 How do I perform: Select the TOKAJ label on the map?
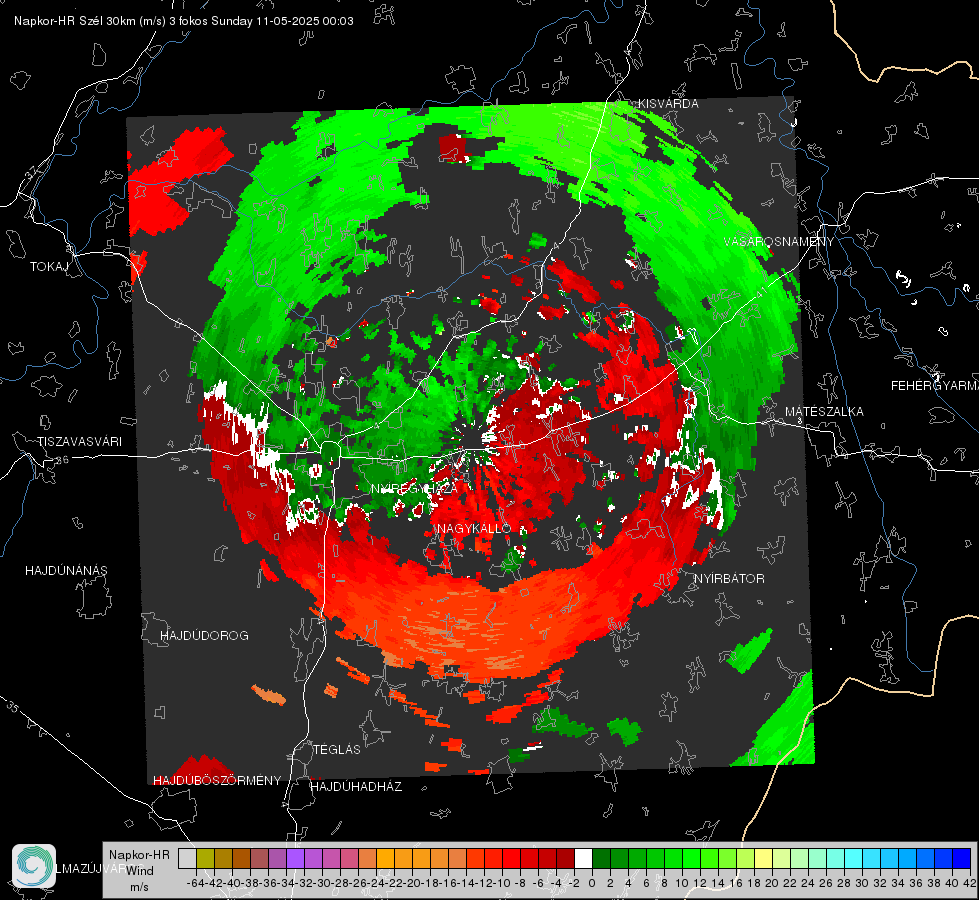(49, 267)
